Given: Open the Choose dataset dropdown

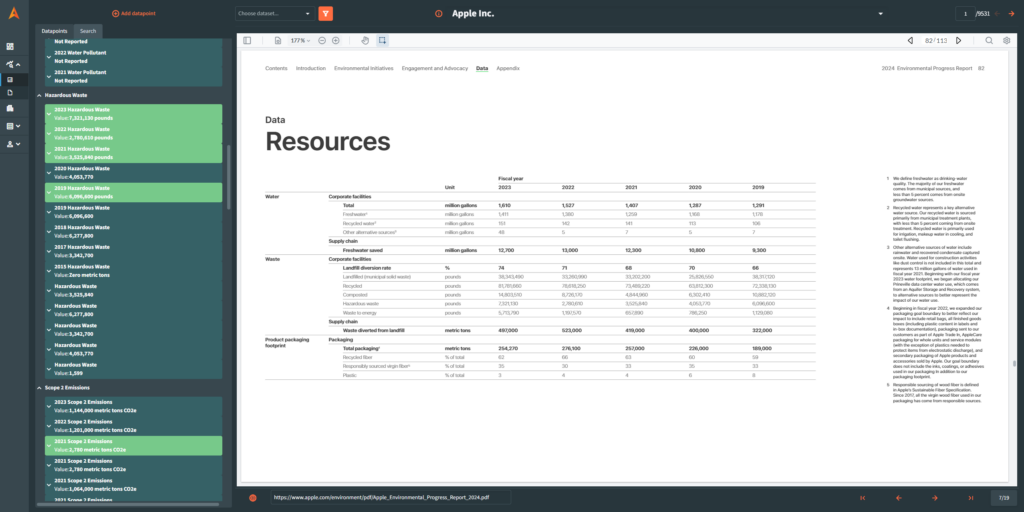Looking at the screenshot, I should (274, 13).
